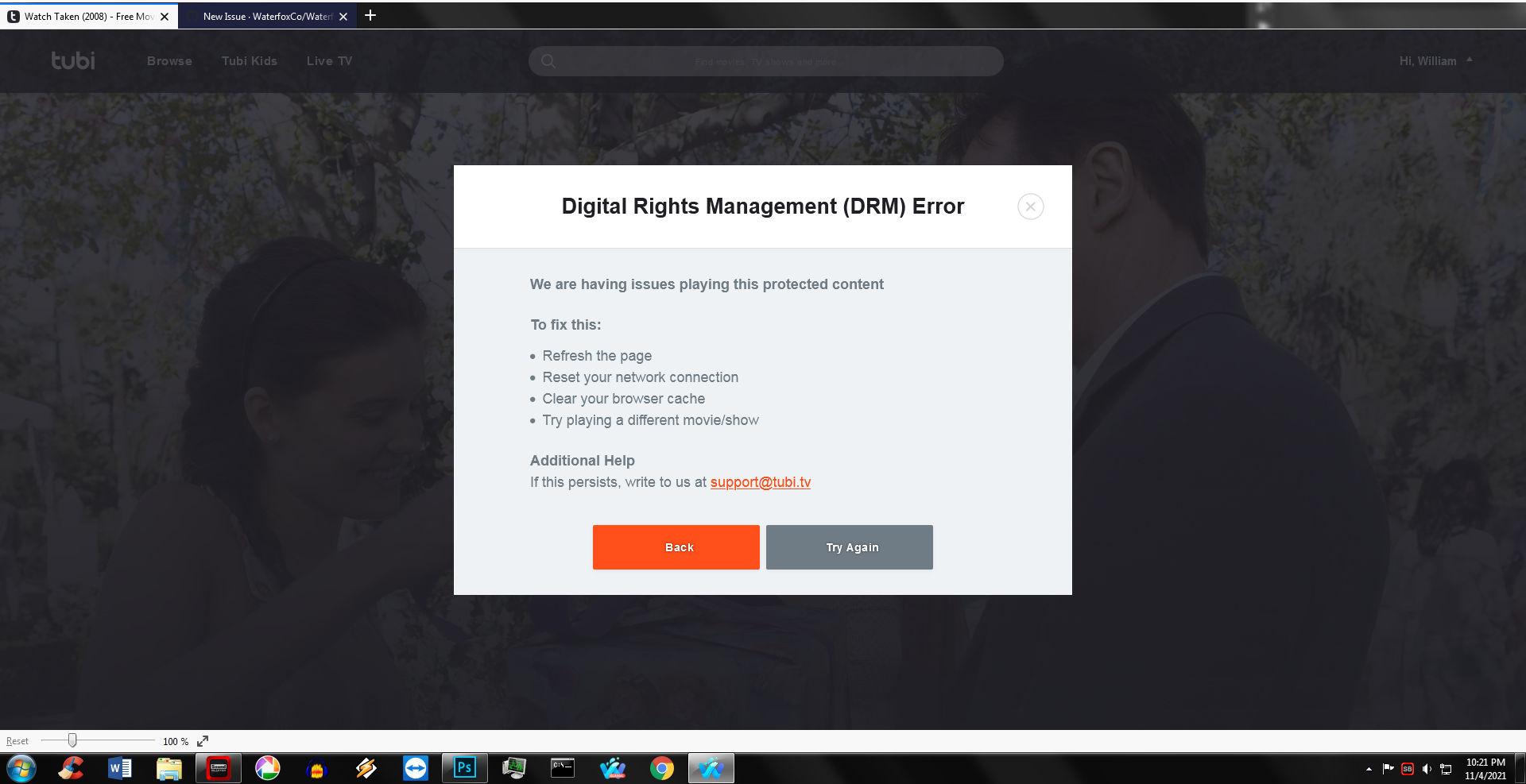Viewport: 1526px width, 784px height.
Task: Click the Try Again button
Action: 849,546
